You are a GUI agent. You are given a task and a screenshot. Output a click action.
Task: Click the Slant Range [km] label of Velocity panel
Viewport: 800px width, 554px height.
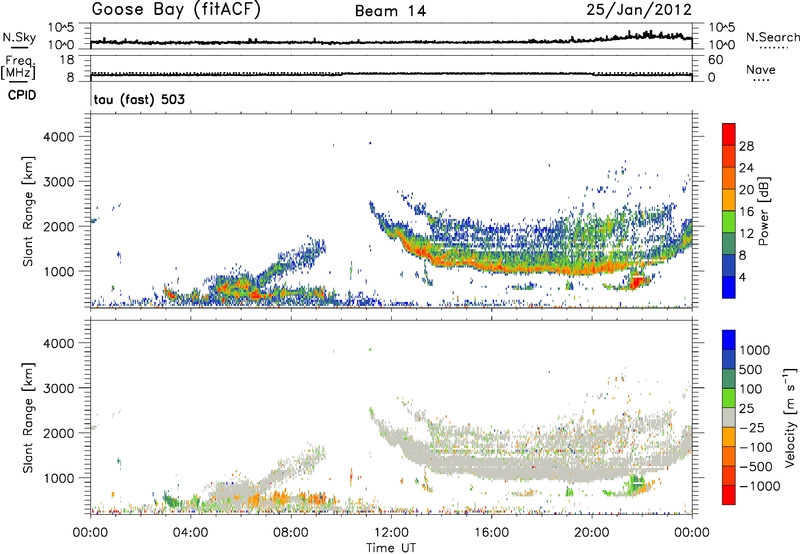tap(28, 418)
